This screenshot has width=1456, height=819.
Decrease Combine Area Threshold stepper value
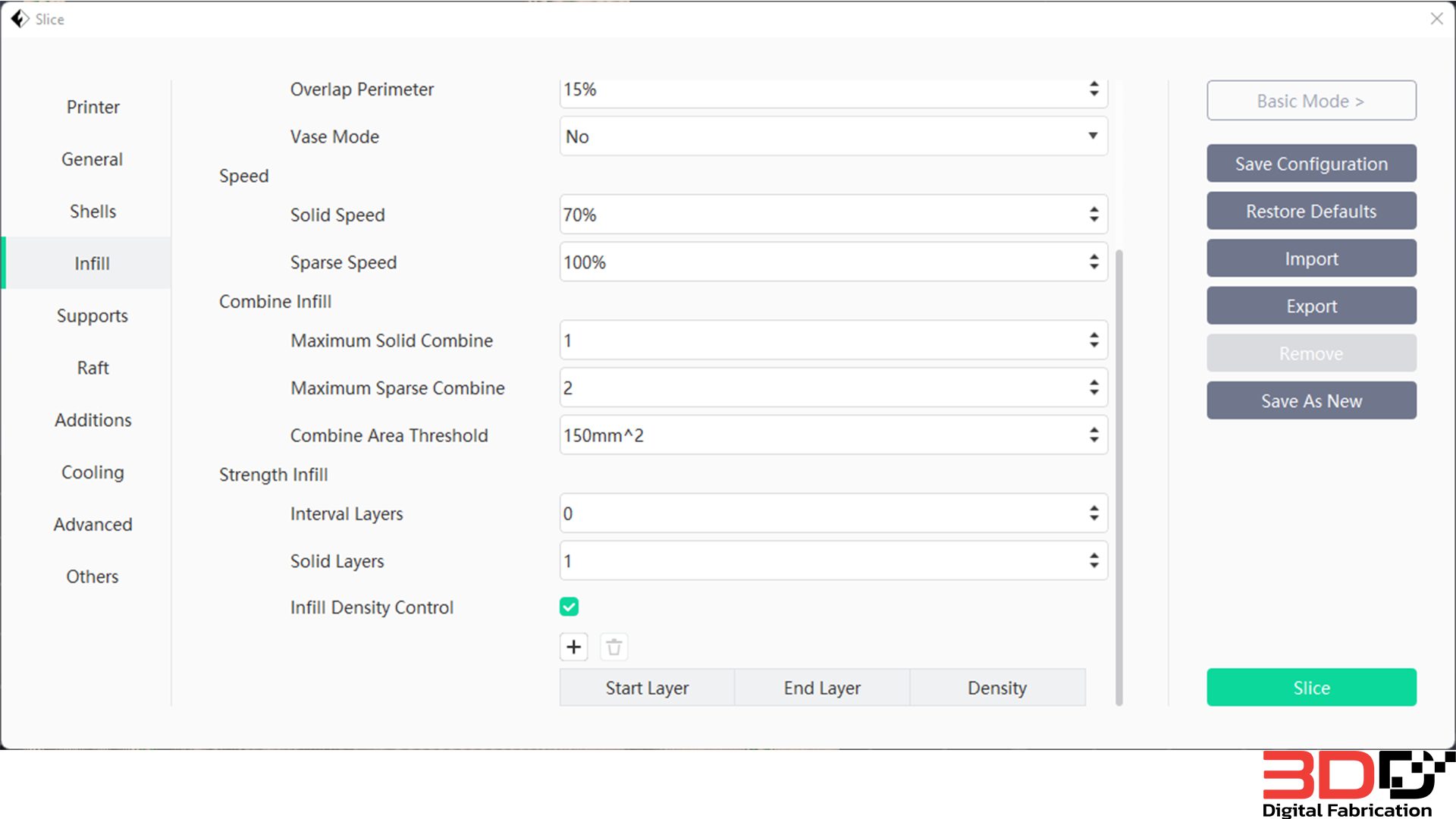pyautogui.click(x=1094, y=440)
